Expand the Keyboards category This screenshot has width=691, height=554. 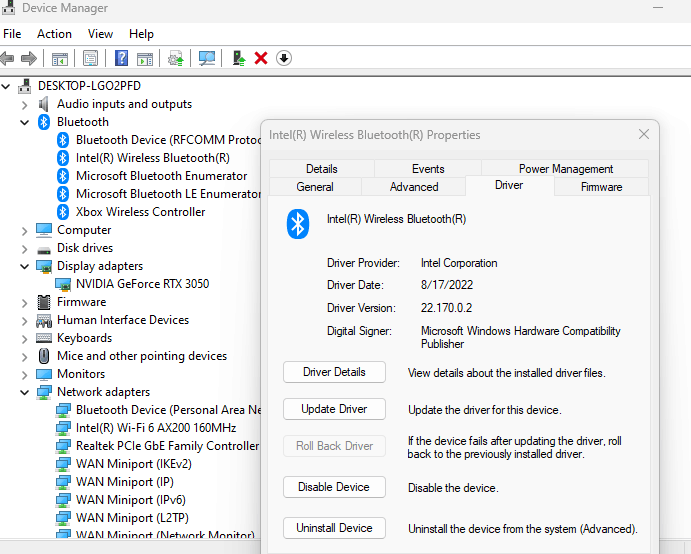click(x=24, y=339)
